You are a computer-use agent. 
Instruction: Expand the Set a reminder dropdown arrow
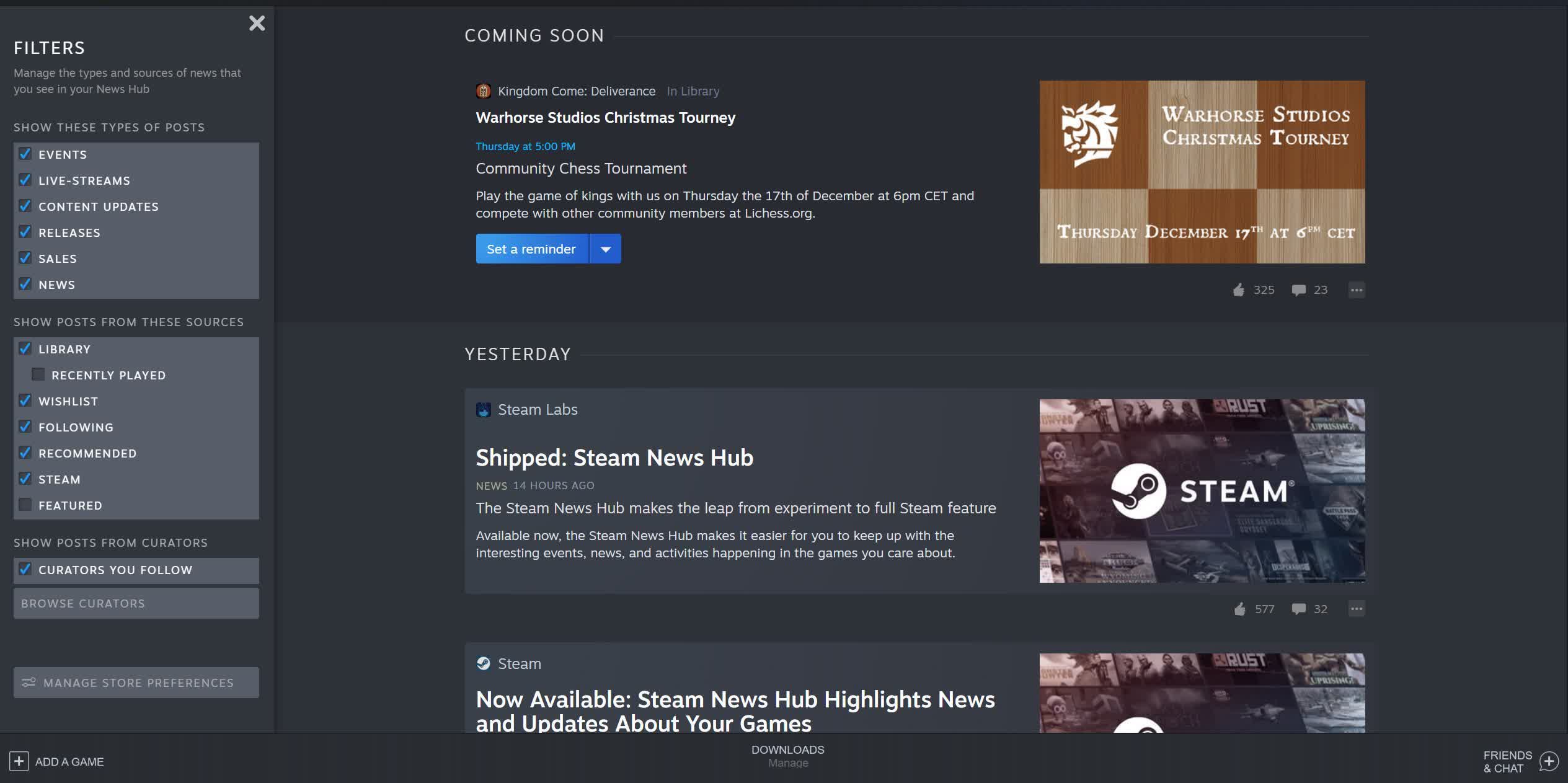[606, 249]
